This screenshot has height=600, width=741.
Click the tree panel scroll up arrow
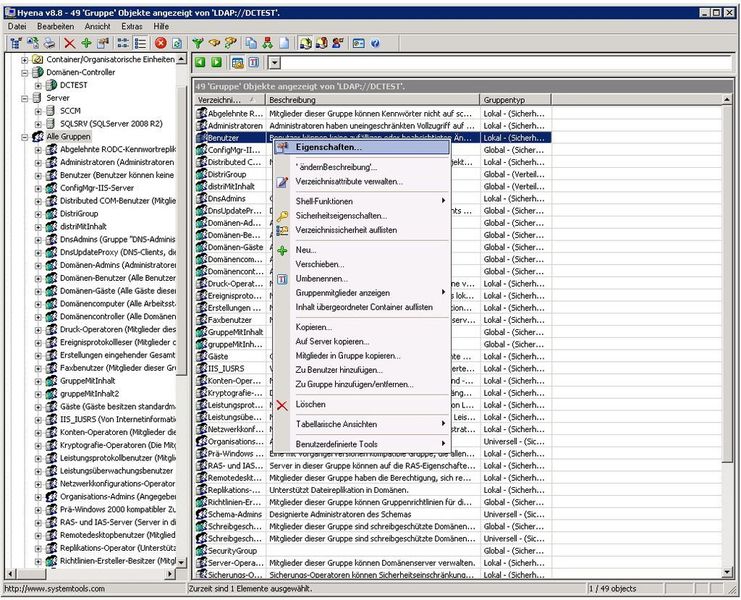pyautogui.click(x=181, y=59)
